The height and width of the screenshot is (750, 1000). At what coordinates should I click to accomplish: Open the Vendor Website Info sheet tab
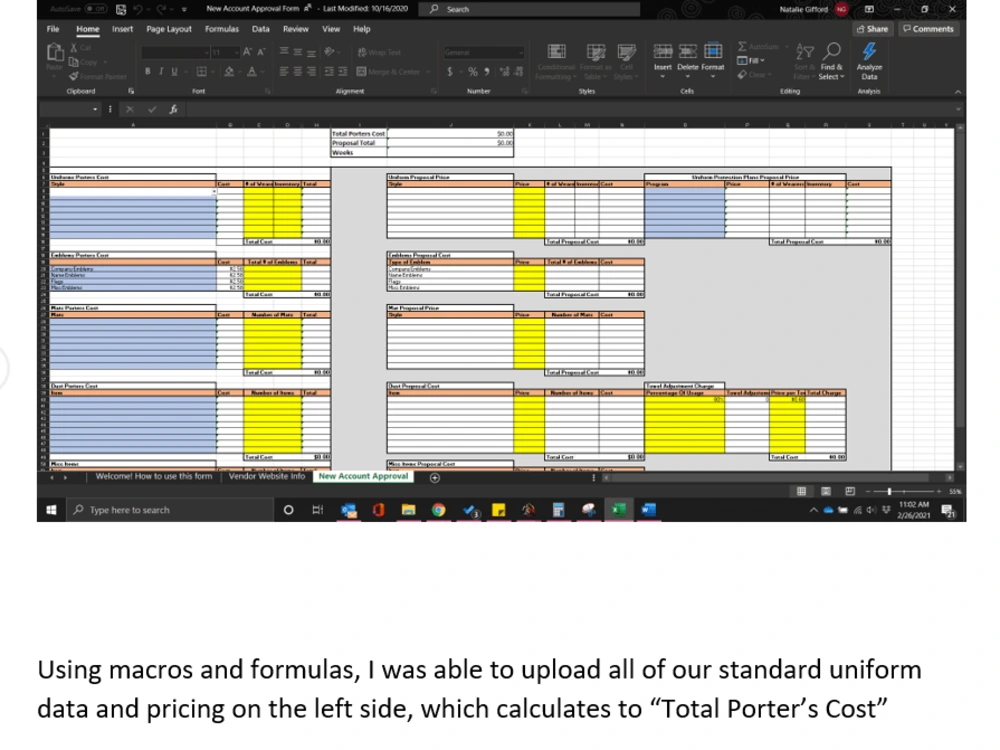coord(267,476)
